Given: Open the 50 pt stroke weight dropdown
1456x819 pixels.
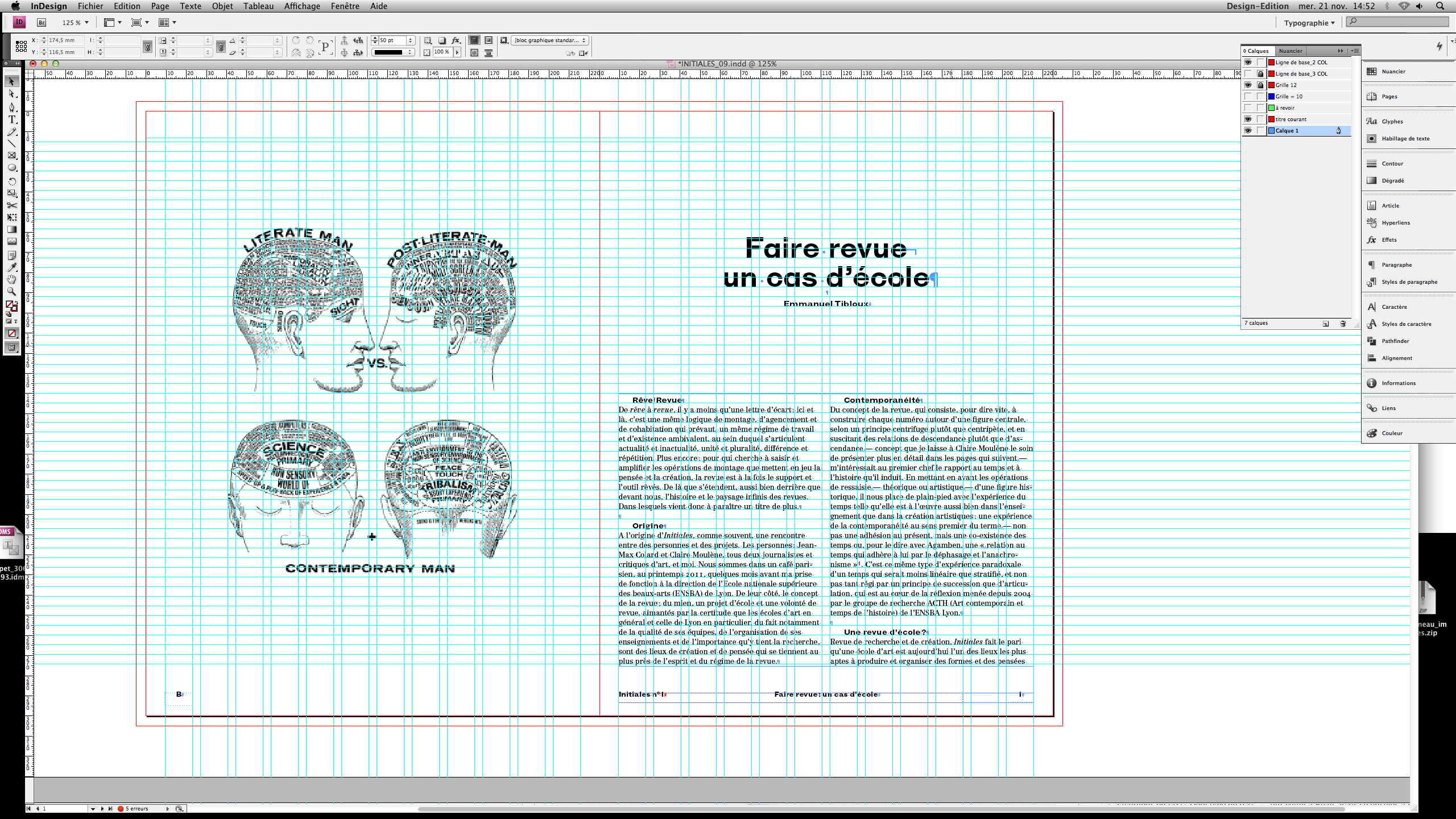Looking at the screenshot, I should click(410, 40).
